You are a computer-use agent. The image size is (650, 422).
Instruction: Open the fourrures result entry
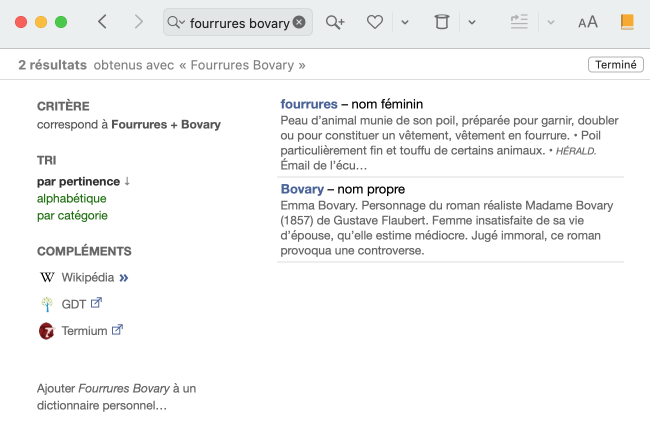pyautogui.click(x=309, y=104)
